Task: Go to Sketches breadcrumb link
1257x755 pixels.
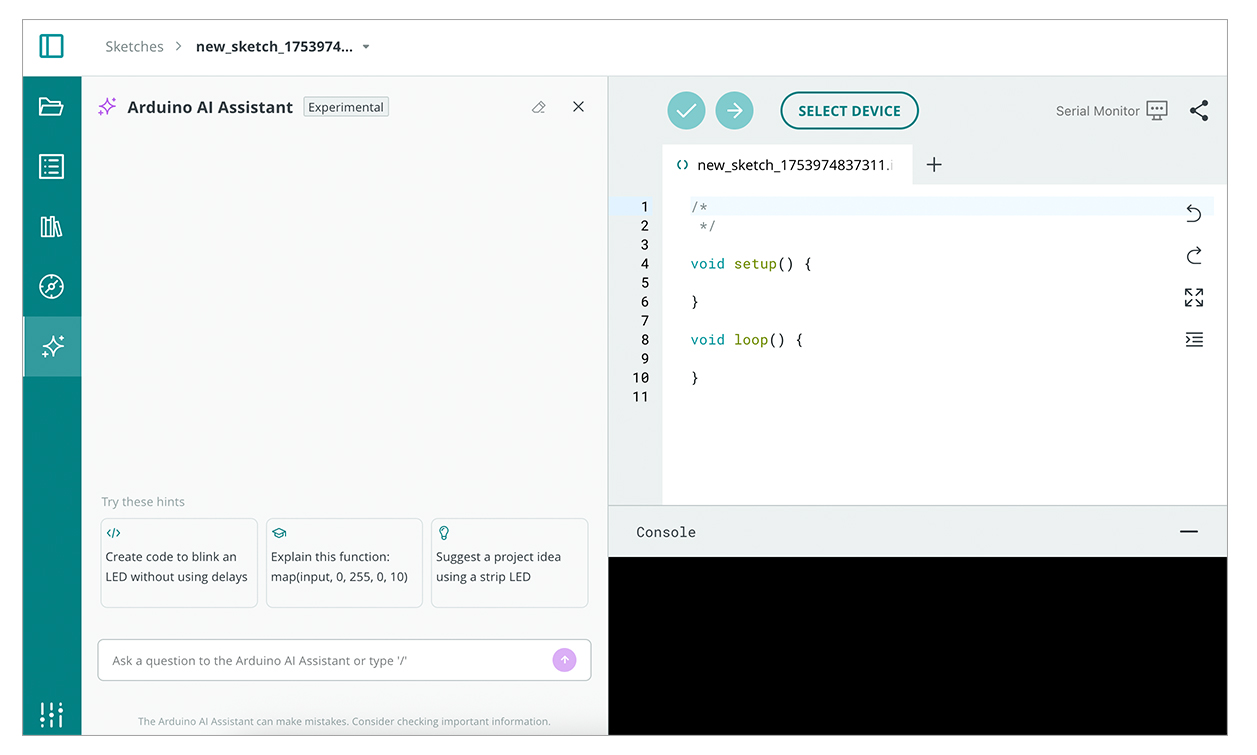Action: [134, 47]
